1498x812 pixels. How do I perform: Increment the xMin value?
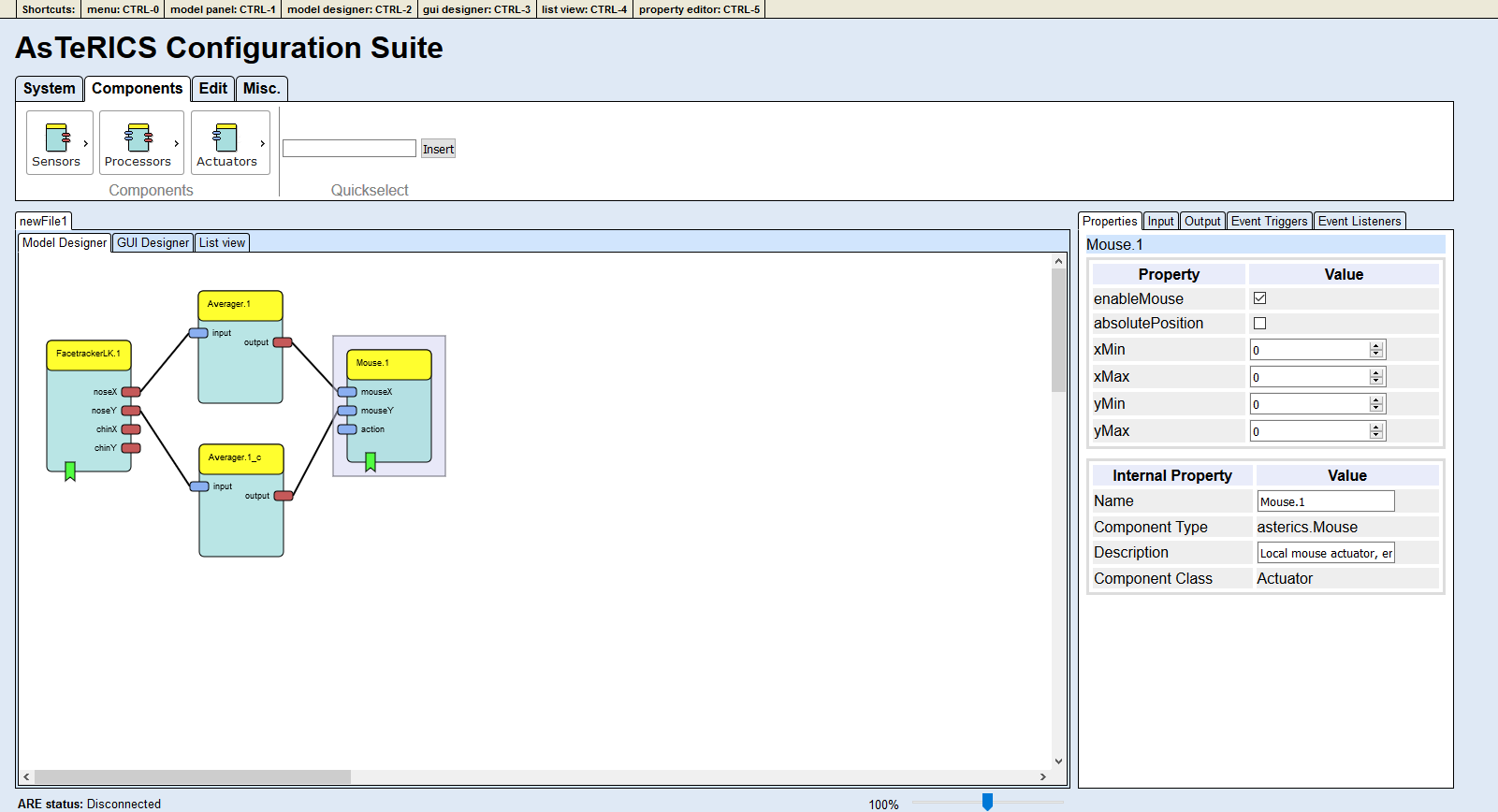point(1375,346)
